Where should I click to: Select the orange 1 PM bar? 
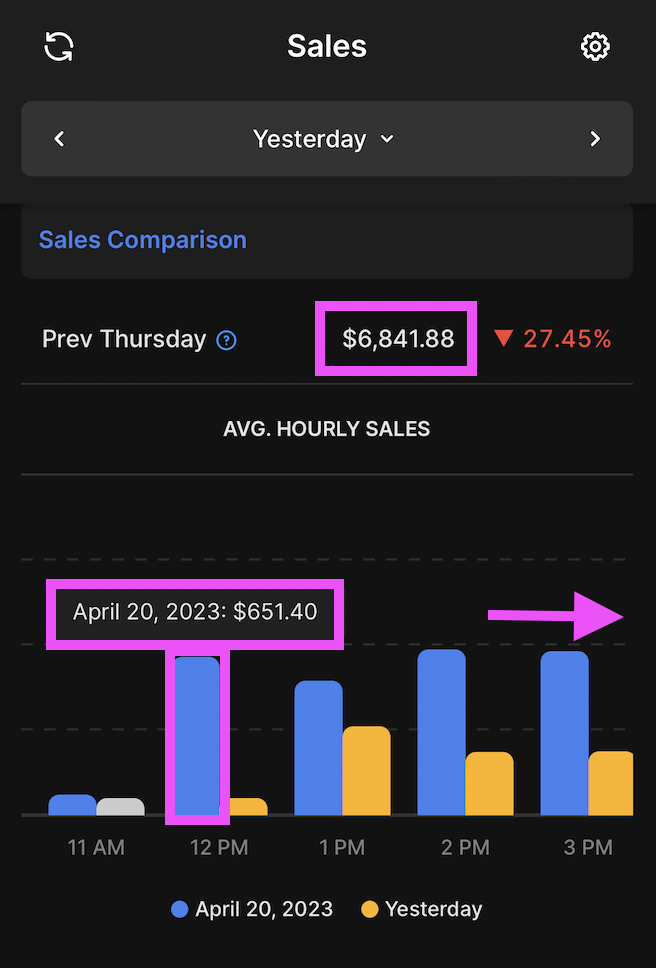click(x=366, y=770)
